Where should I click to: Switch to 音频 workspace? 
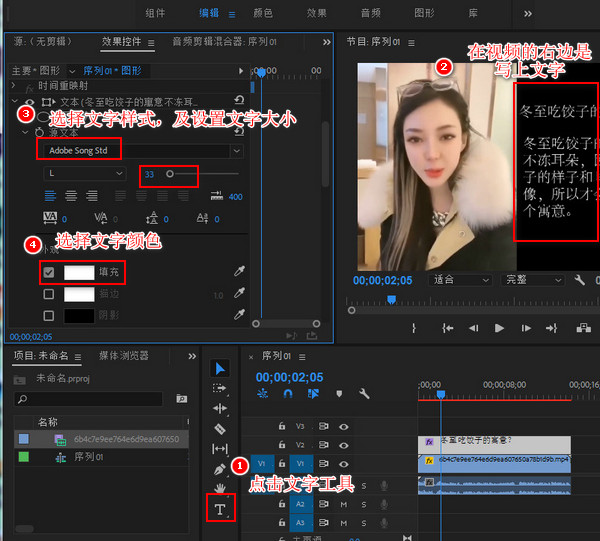click(x=370, y=13)
